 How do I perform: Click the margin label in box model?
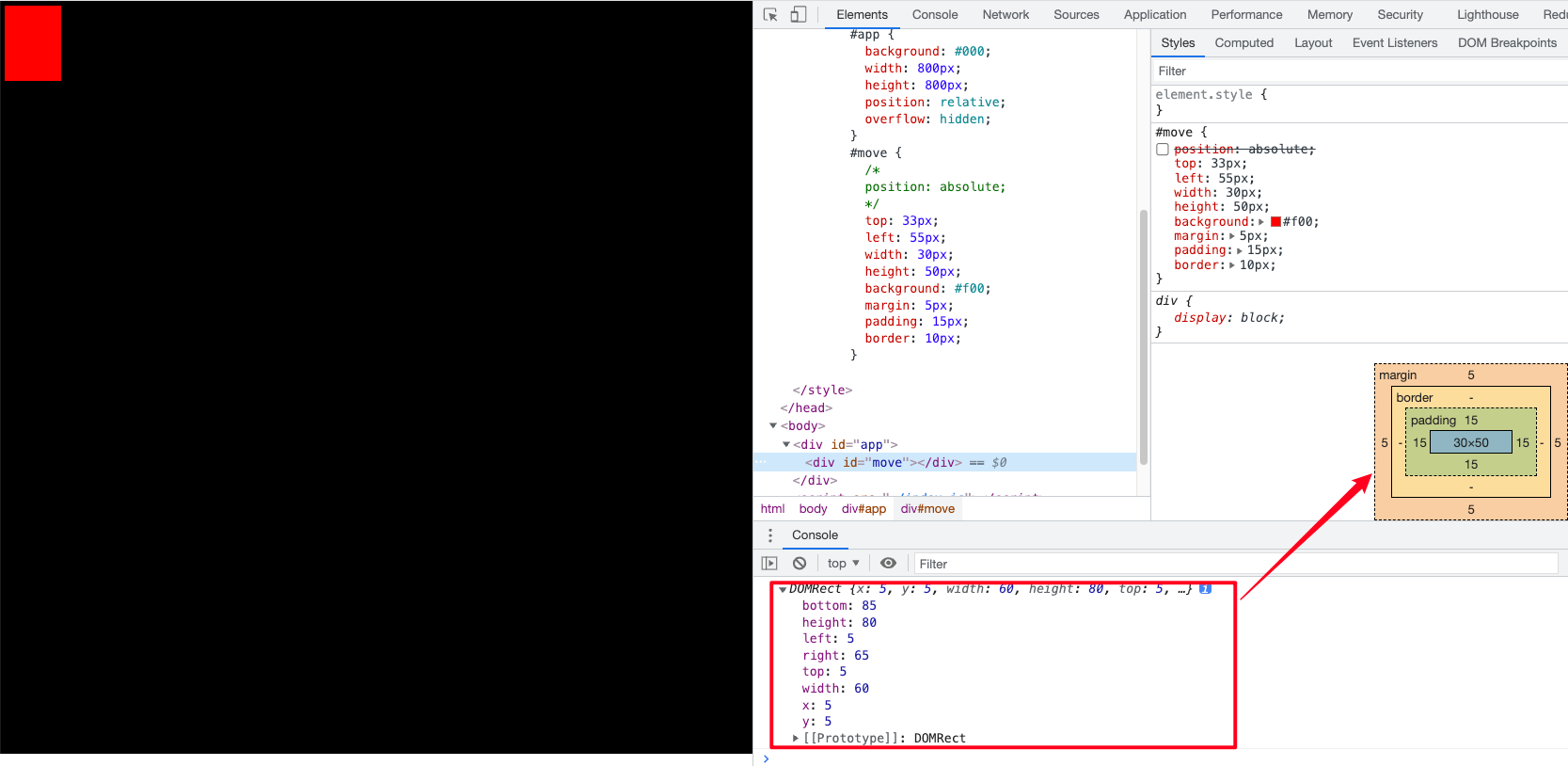coord(1398,375)
